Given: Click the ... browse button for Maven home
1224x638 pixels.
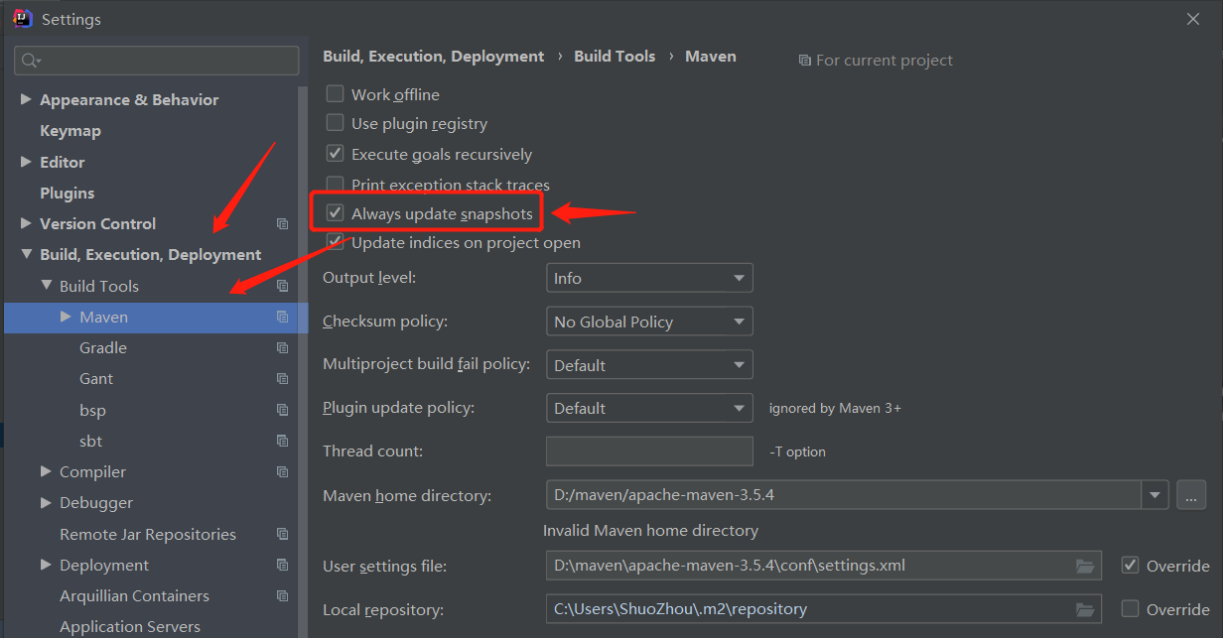Looking at the screenshot, I should click(1191, 495).
